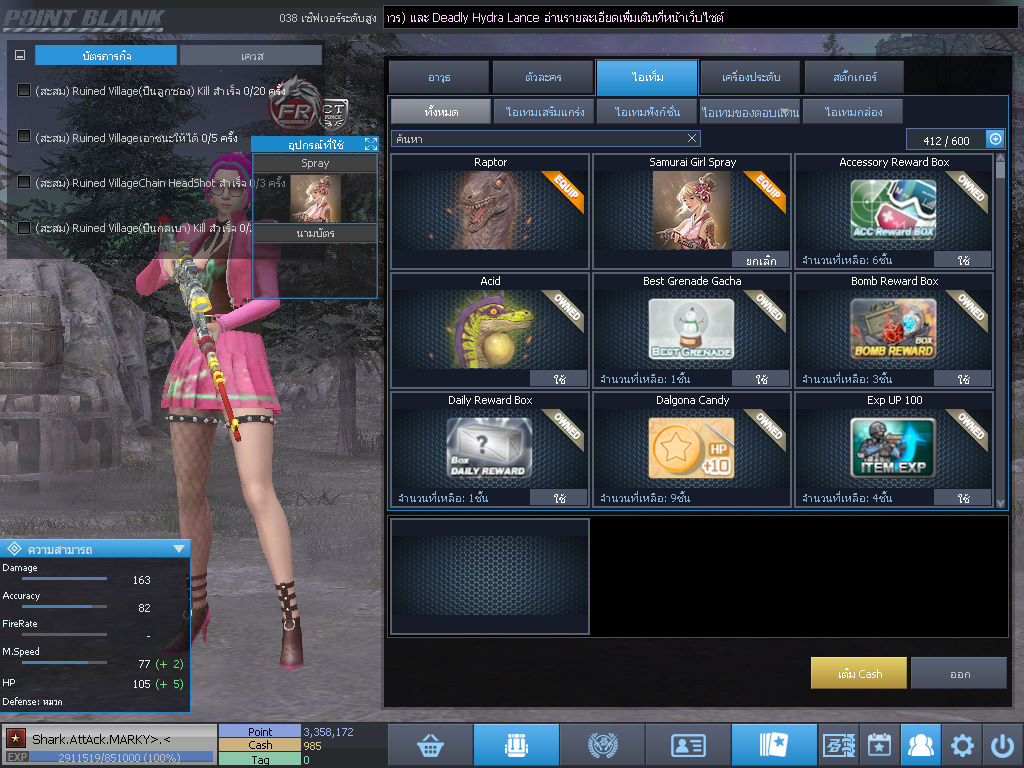Click the ออก exit button

pos(959,673)
